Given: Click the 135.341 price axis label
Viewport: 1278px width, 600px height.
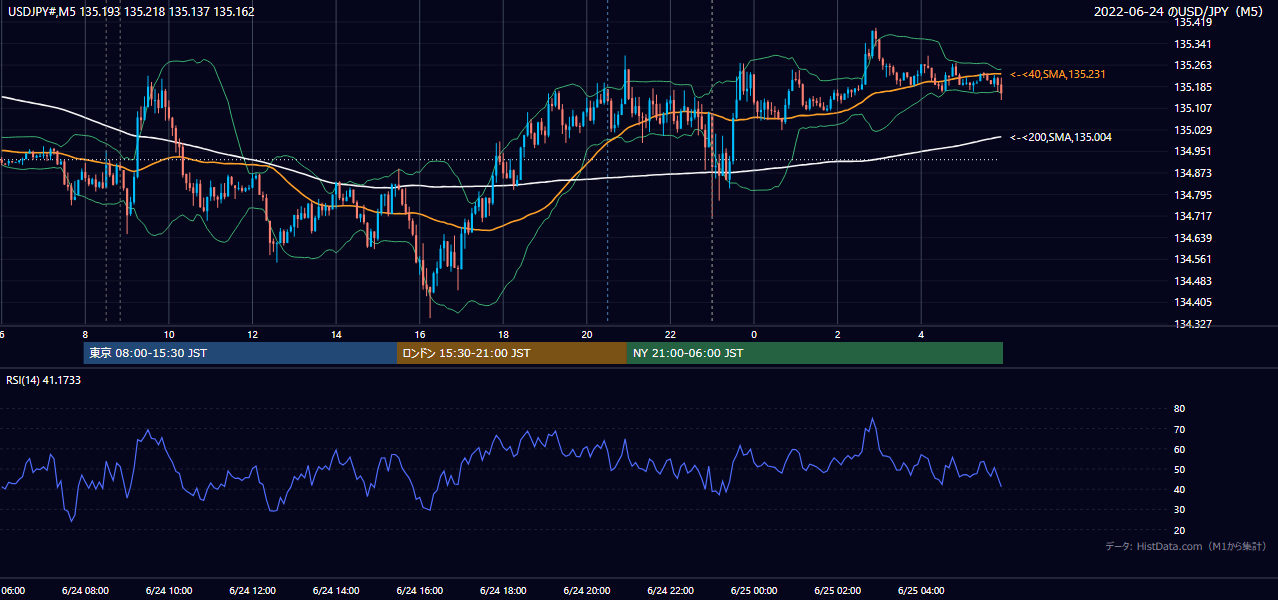Looking at the screenshot, I should [x=1193, y=44].
